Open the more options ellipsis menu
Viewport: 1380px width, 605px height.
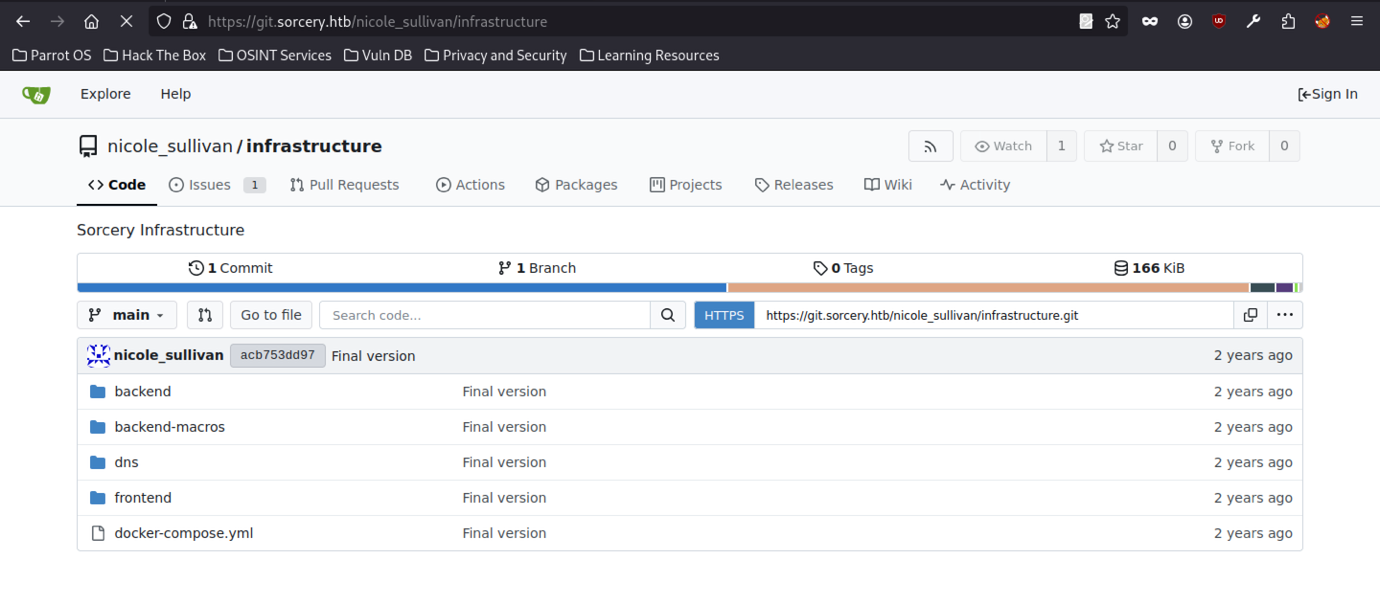click(x=1284, y=315)
